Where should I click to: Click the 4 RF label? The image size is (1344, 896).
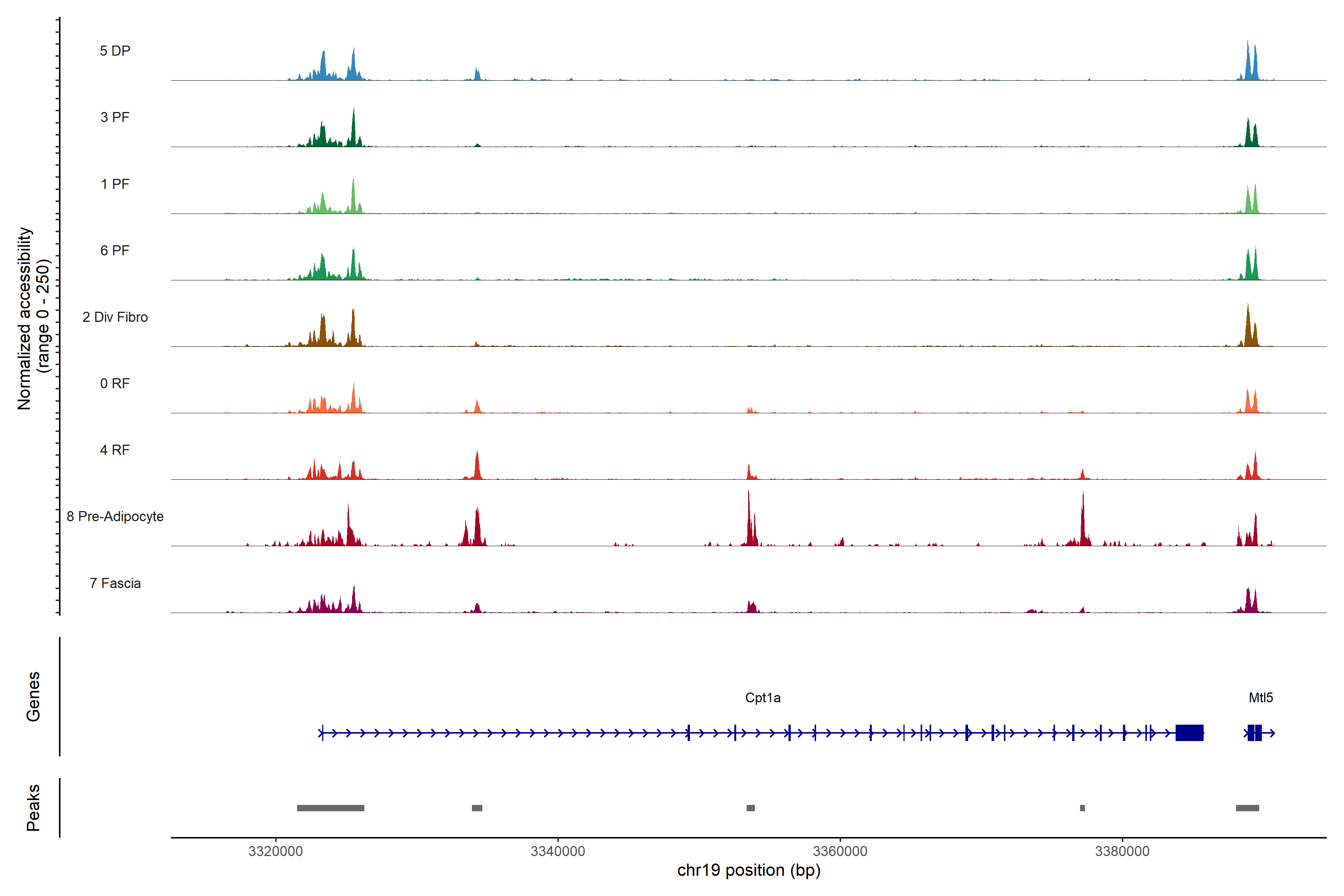(115, 450)
